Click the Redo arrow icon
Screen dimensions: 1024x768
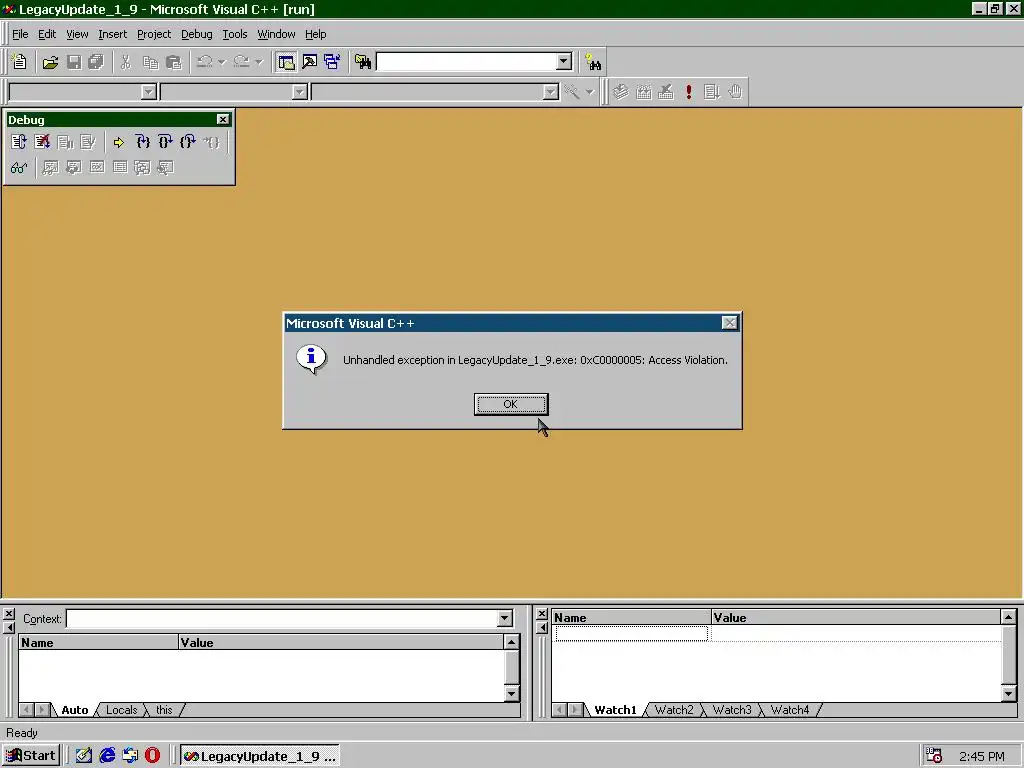click(x=241, y=62)
